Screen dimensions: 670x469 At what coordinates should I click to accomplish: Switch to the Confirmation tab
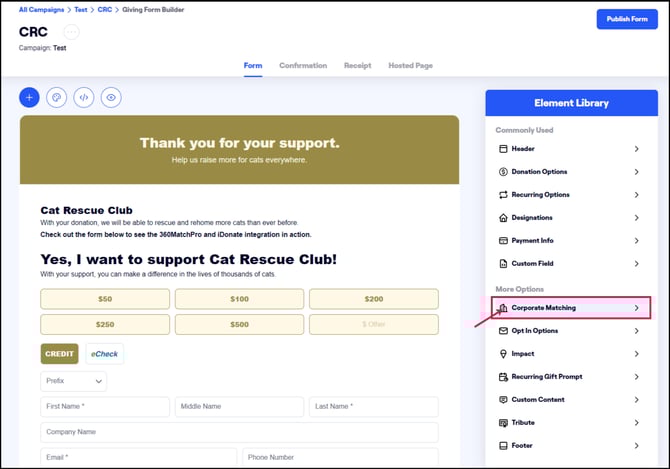[x=303, y=66]
